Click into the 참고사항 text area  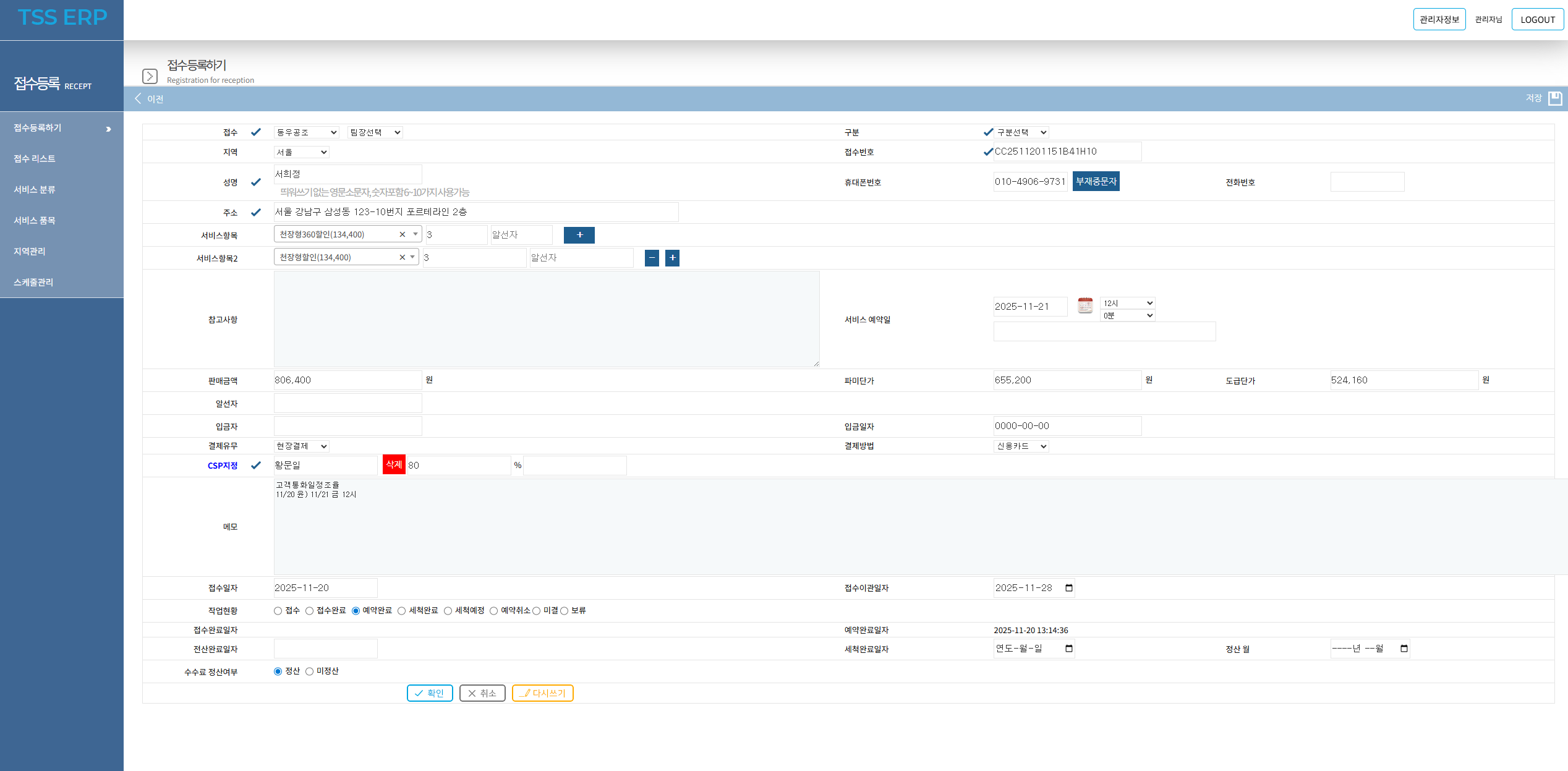(546, 319)
